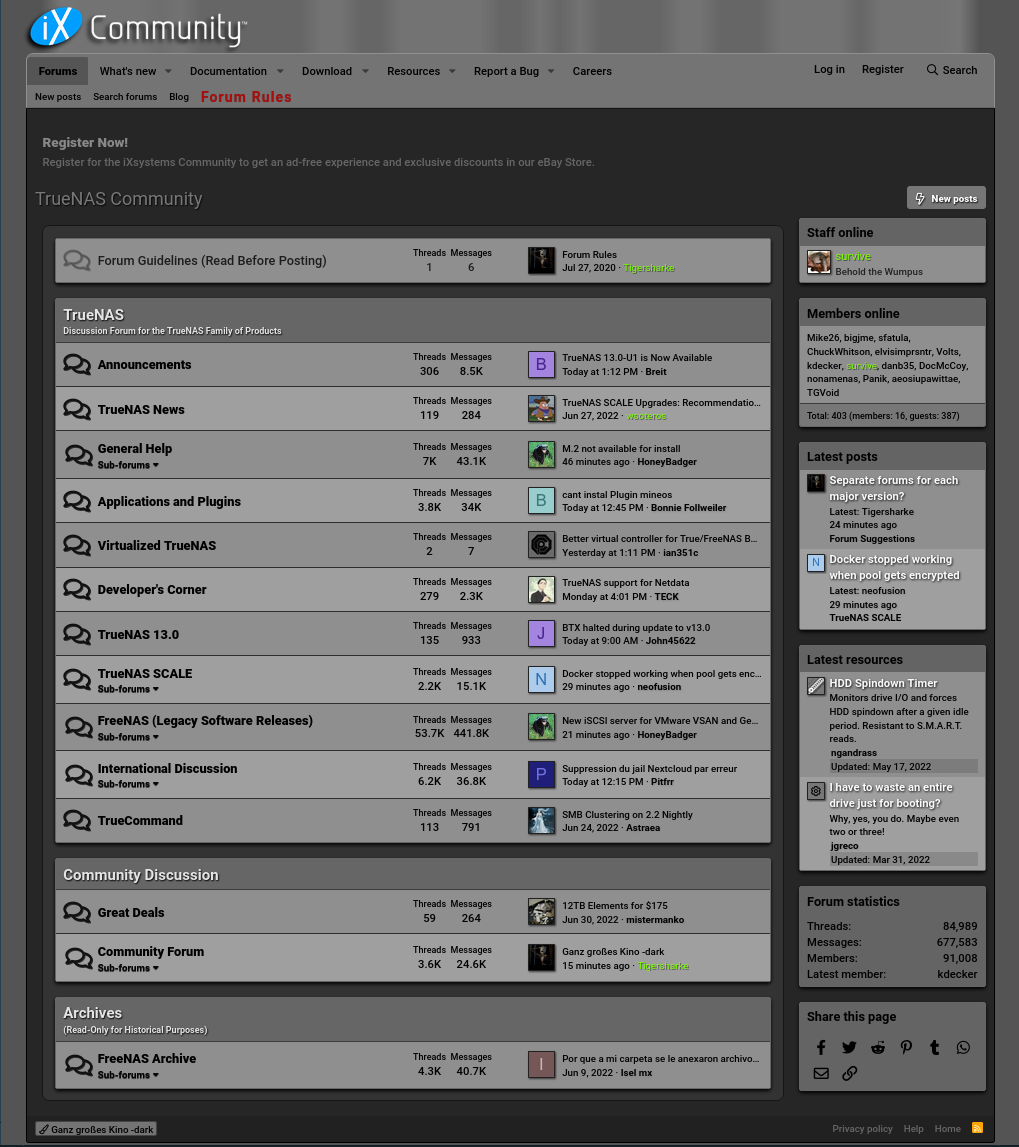
Task: Share this page on Pinterest
Action: click(906, 1048)
